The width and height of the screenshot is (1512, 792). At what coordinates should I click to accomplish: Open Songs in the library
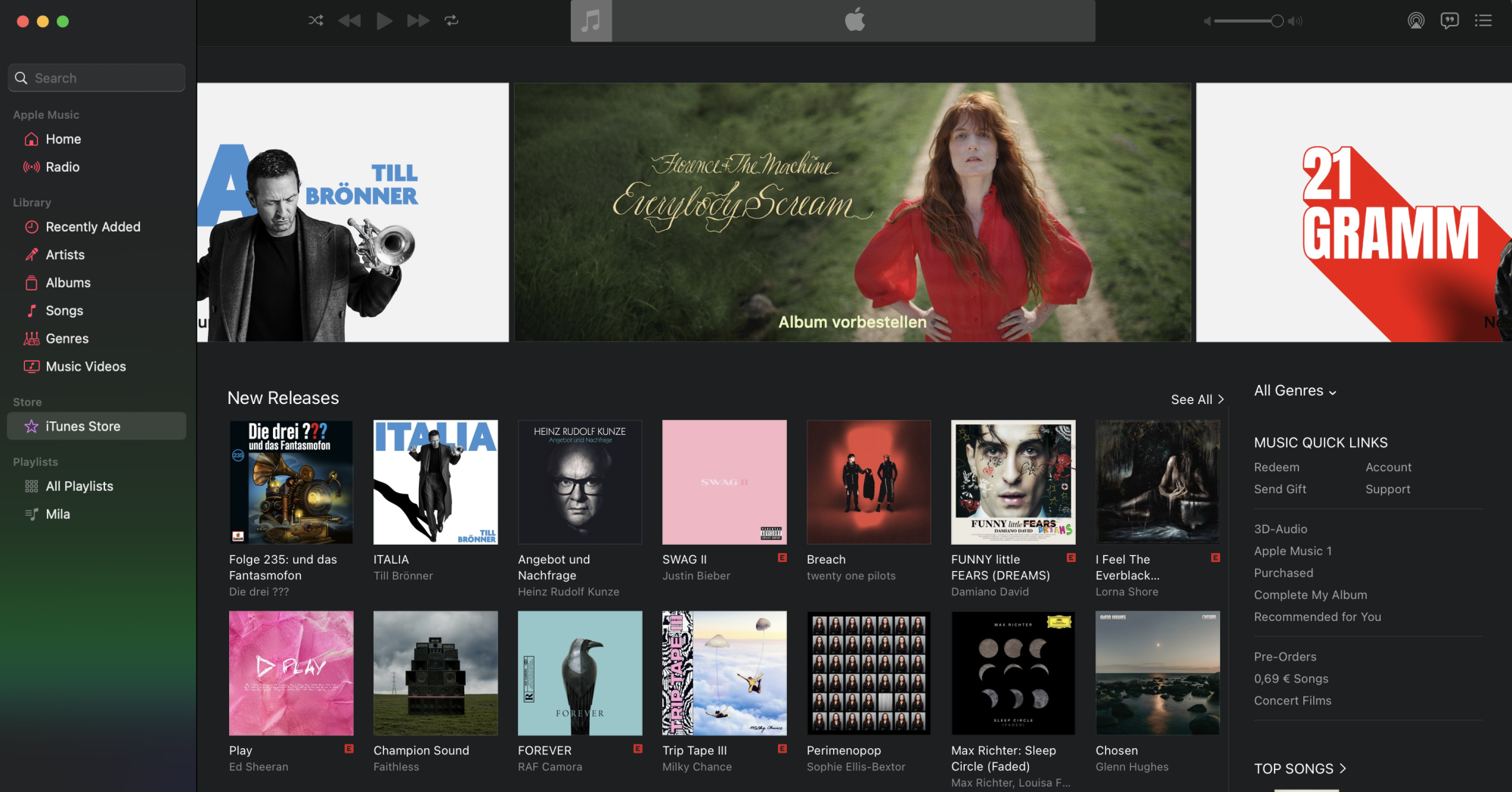click(97, 311)
